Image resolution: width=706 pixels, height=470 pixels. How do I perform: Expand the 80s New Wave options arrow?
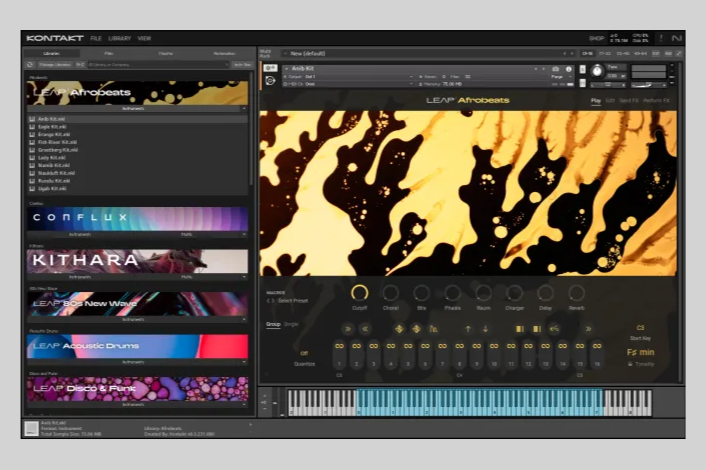(244, 319)
